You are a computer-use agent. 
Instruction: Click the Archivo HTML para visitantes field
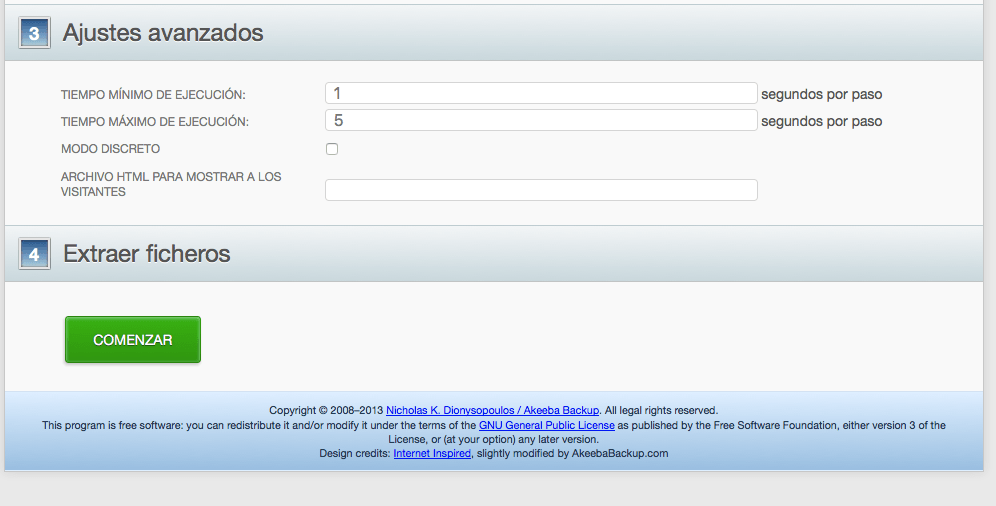coord(541,190)
